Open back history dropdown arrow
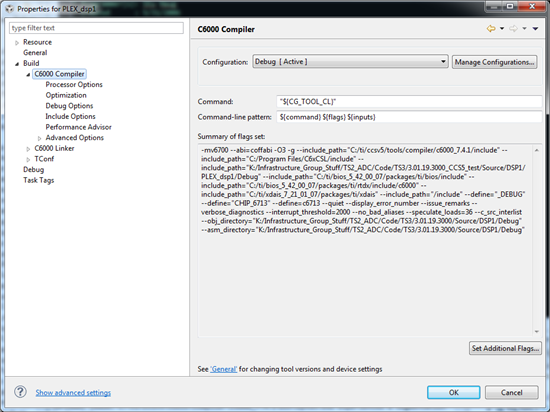550x412 pixels. point(502,29)
